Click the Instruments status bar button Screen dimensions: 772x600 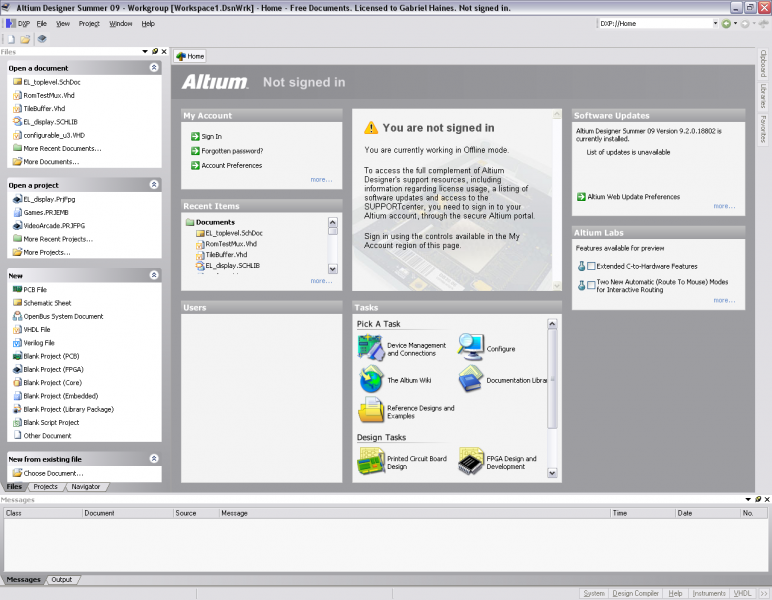708,593
